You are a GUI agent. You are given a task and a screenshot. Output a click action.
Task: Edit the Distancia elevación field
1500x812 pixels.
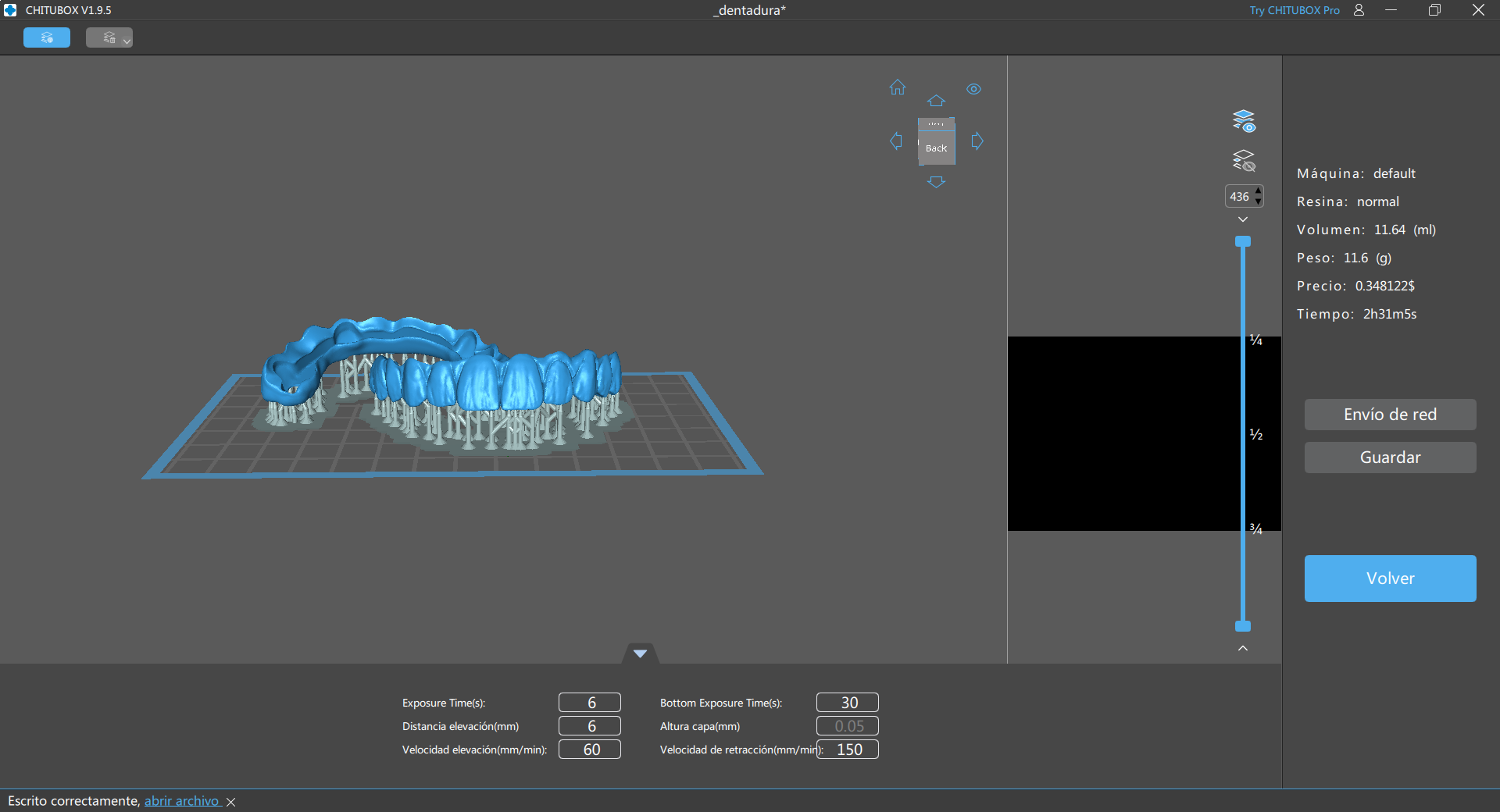click(x=590, y=726)
